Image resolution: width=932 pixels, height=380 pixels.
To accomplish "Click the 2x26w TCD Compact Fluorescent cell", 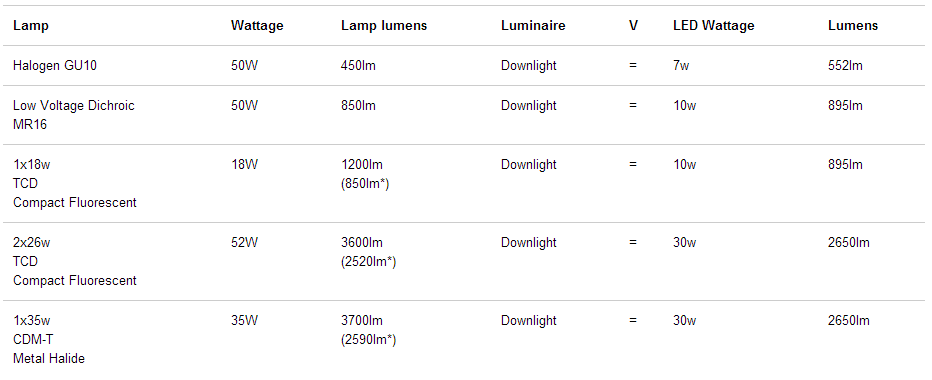I will coord(75,261).
